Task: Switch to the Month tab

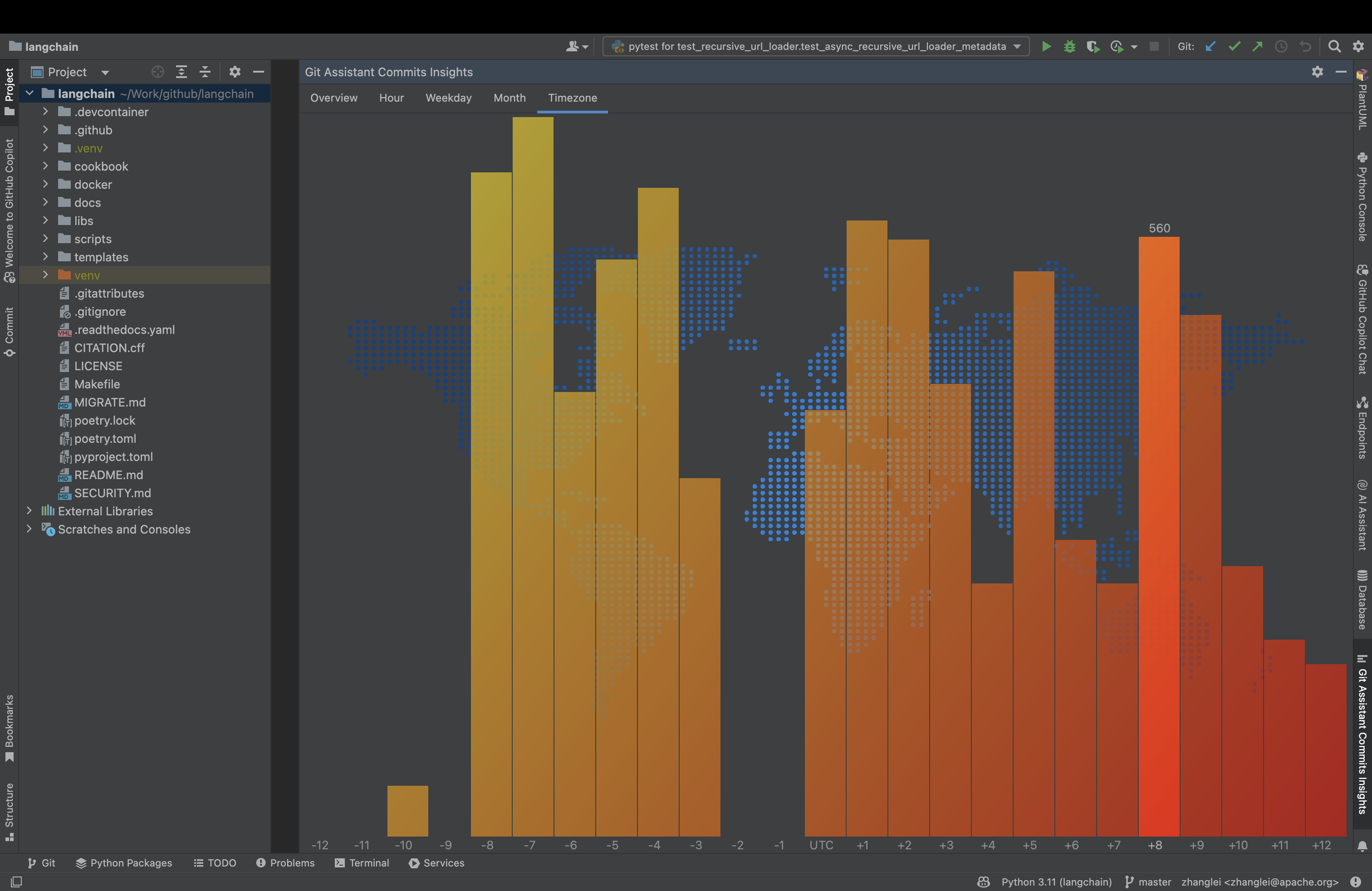Action: tap(509, 97)
